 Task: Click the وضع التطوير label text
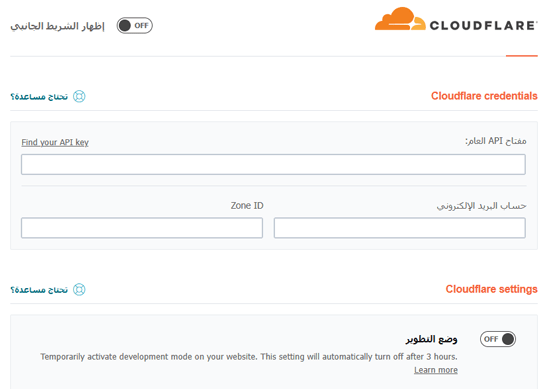click(431, 339)
